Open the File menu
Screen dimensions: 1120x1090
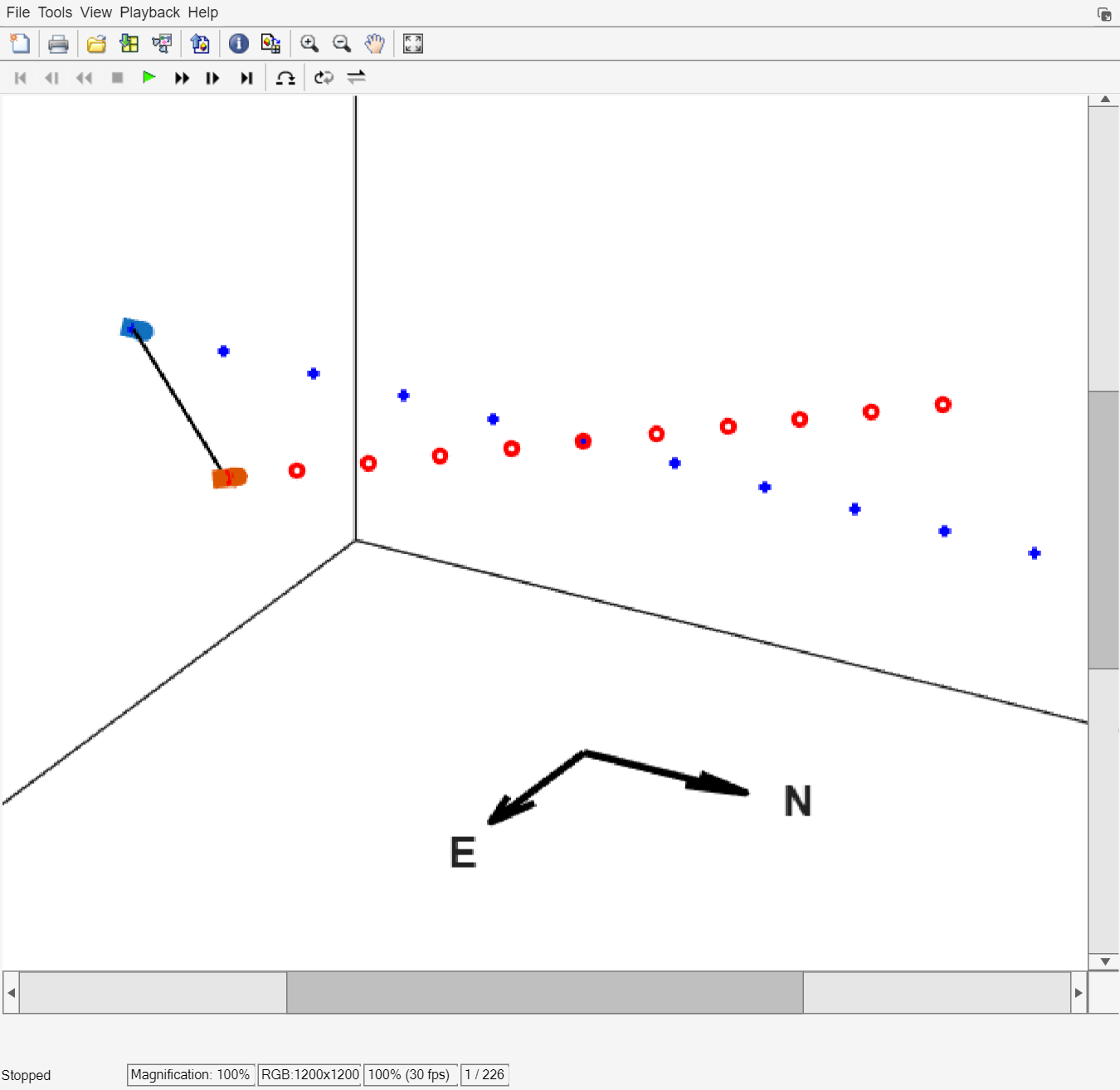point(18,12)
